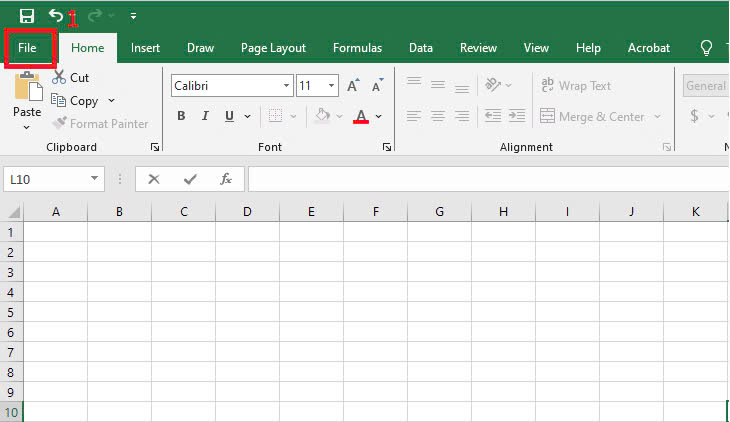Open the Review tab
This screenshot has height=422, width=730.
click(x=478, y=48)
